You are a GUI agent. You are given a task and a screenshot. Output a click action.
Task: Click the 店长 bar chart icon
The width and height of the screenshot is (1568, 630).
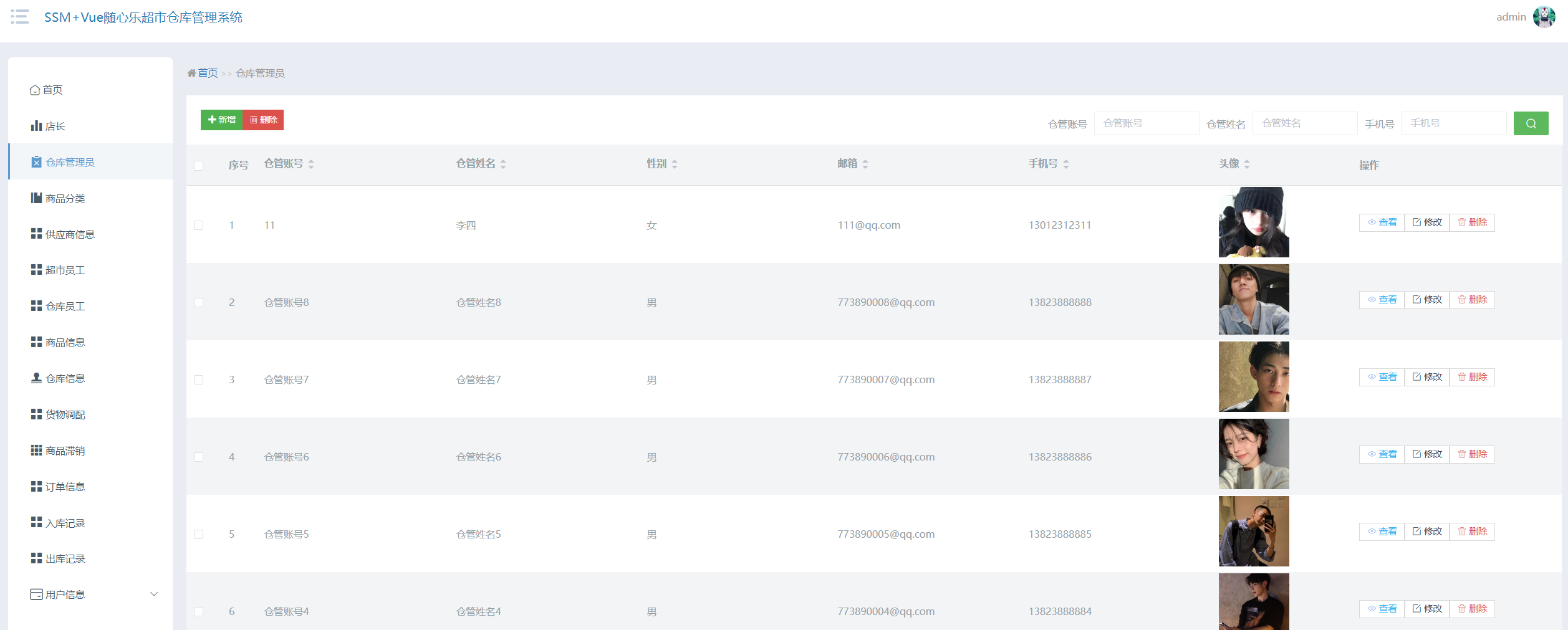tap(36, 126)
